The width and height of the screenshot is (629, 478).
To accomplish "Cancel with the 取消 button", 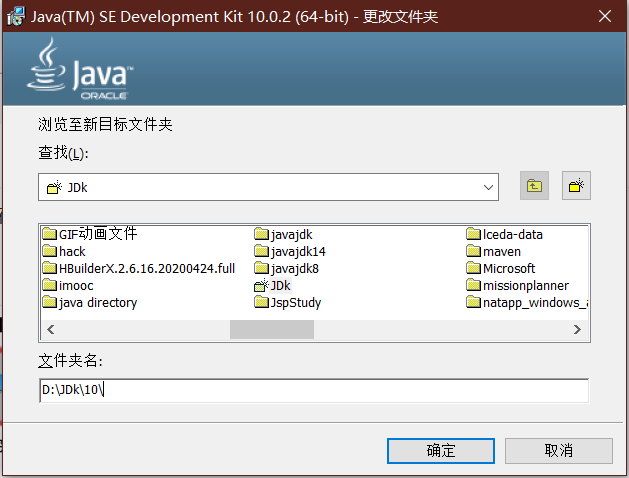I will click(x=558, y=451).
